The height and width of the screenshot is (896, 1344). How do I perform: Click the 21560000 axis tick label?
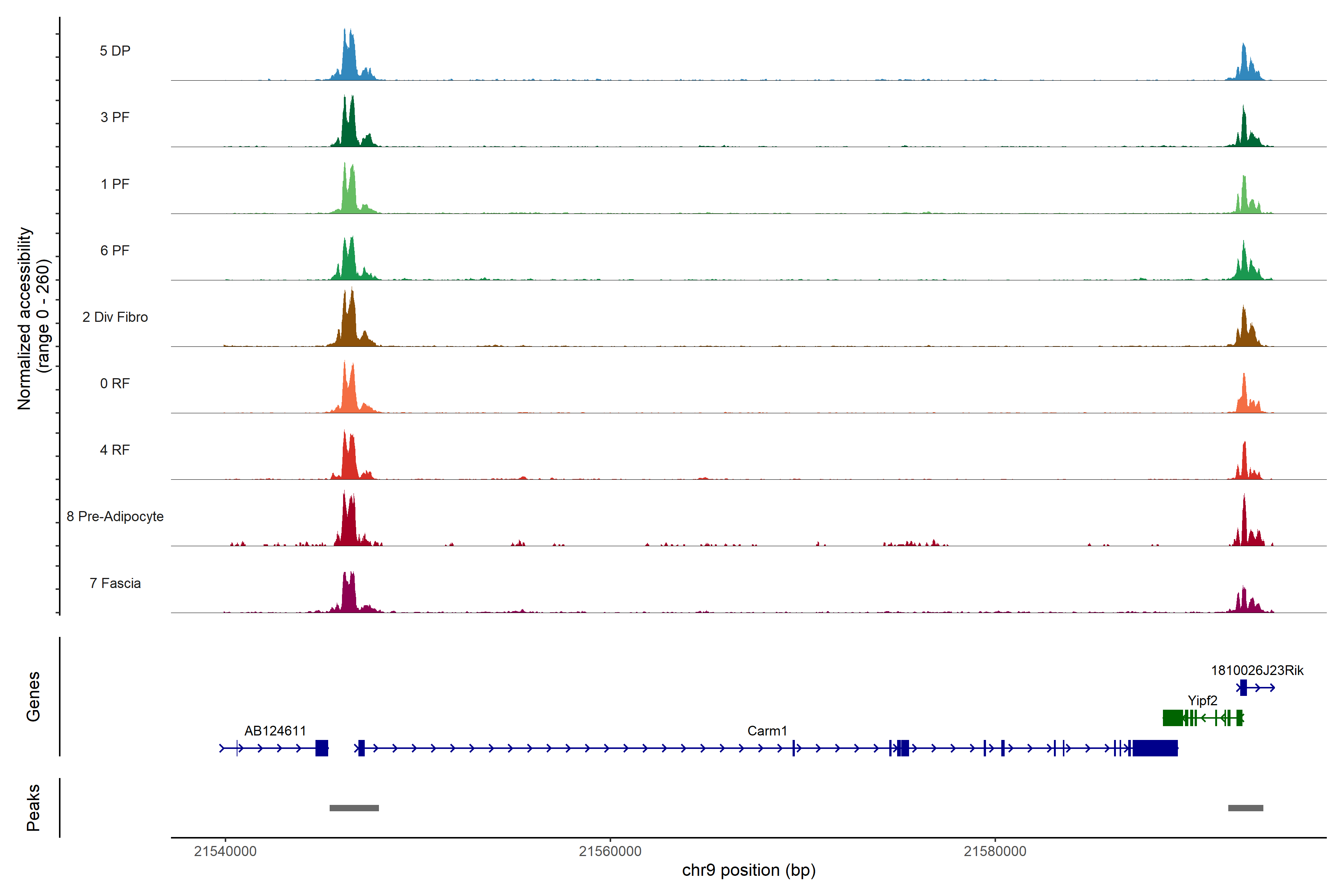(610, 851)
